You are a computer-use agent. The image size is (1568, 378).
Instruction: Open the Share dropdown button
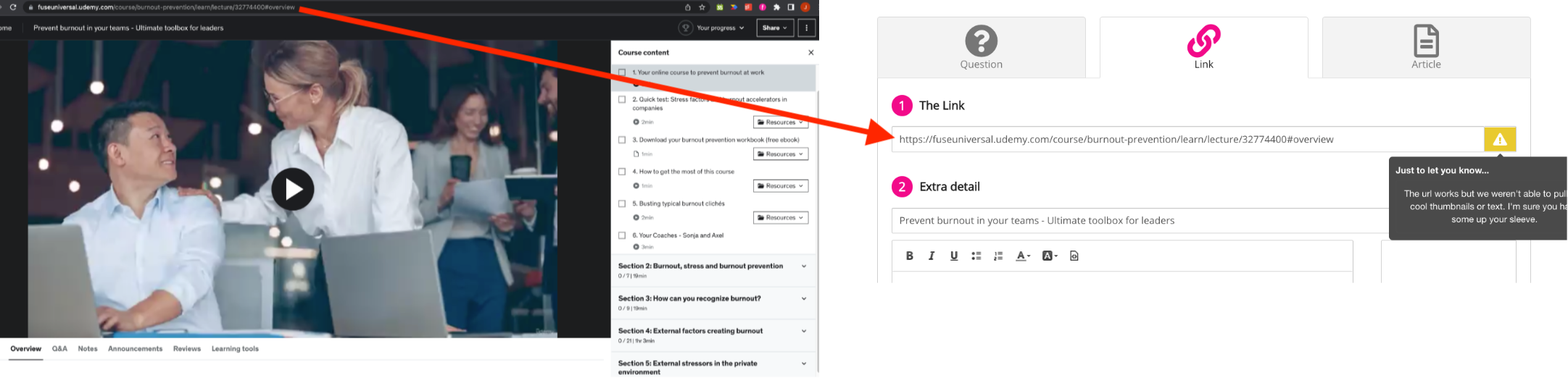pos(774,28)
